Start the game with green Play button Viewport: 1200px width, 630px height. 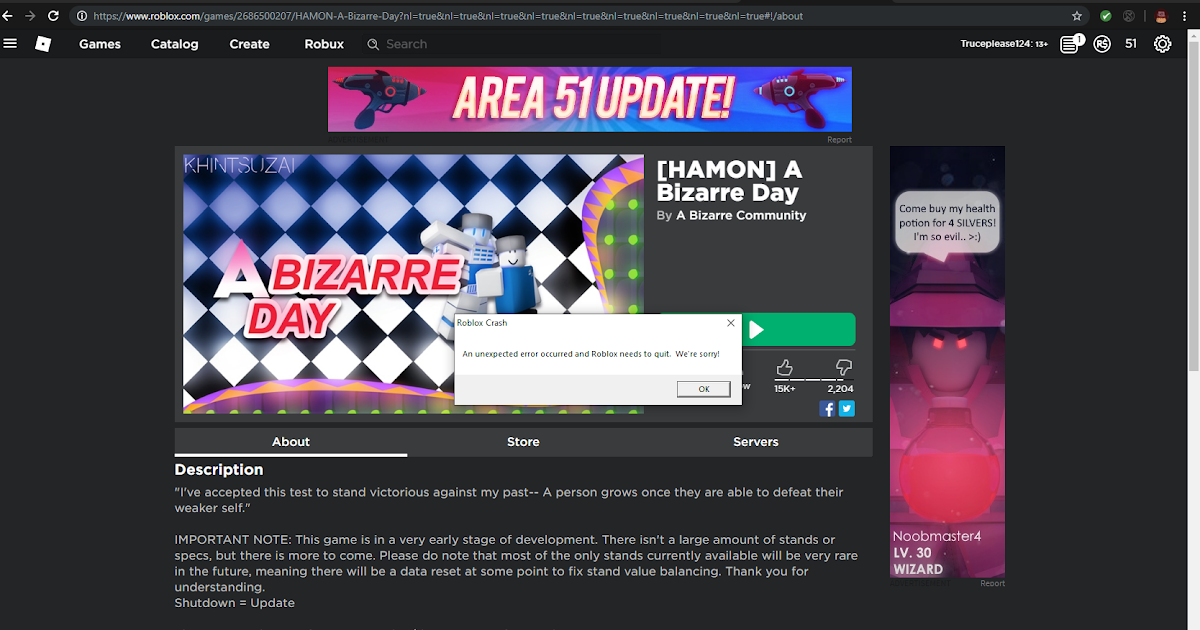[798, 329]
